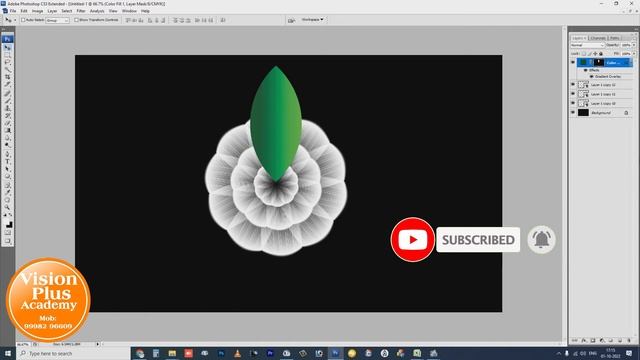
Task: Open the Windows notification center
Action: (x=629, y=353)
